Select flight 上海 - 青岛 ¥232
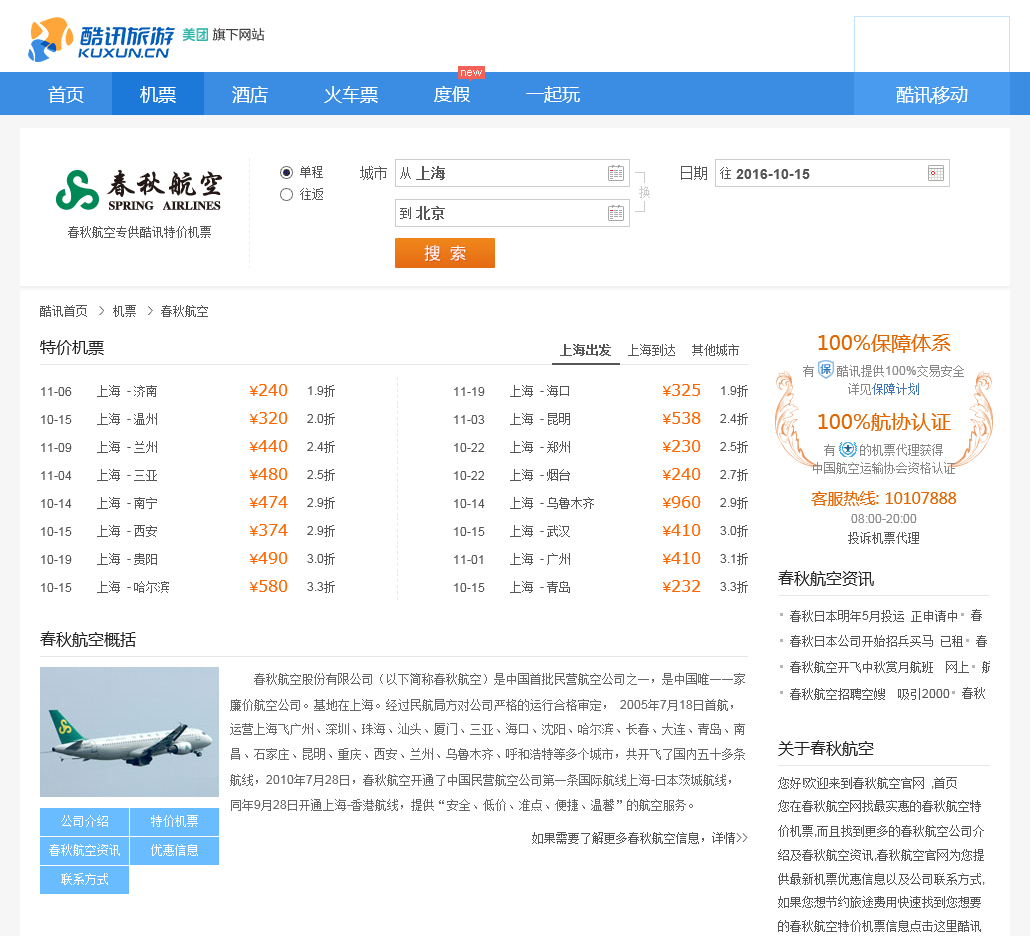1030x936 pixels. tap(600, 587)
